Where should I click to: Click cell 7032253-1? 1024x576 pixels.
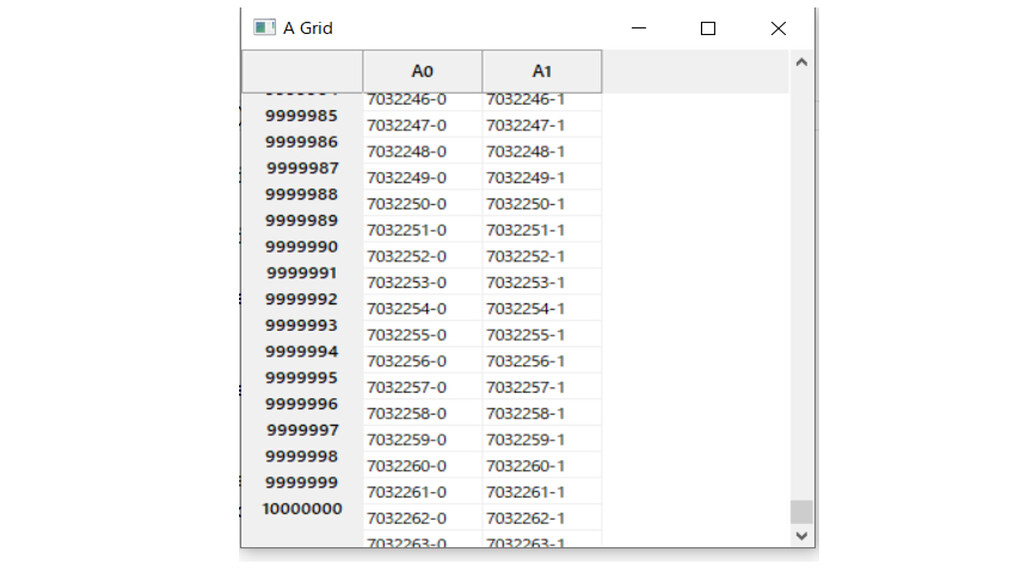(542, 282)
